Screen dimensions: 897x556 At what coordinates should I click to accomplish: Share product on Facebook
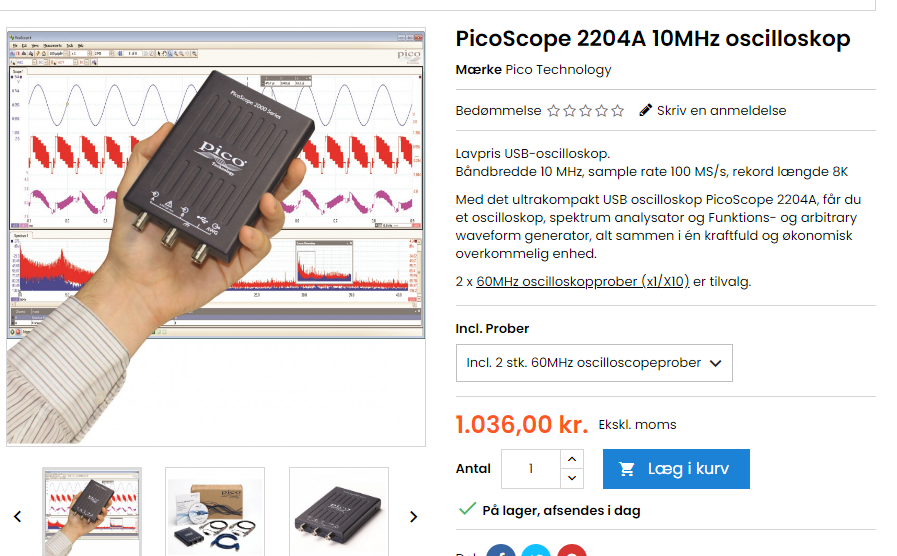tap(501, 550)
